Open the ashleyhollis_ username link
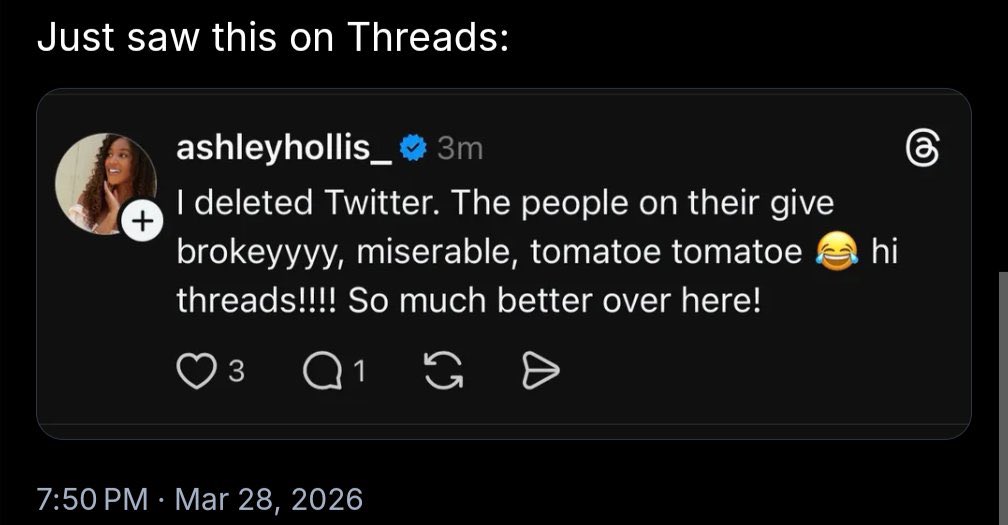The height and width of the screenshot is (525, 1008). (284, 149)
